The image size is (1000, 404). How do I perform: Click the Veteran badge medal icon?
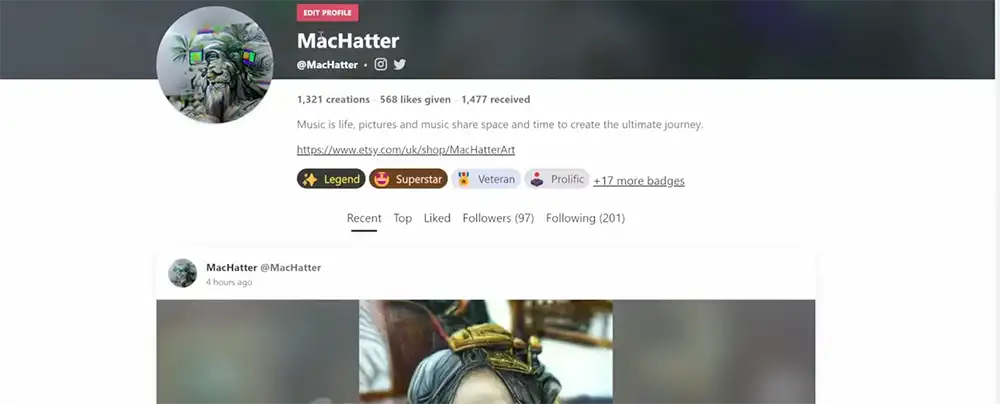(x=464, y=179)
